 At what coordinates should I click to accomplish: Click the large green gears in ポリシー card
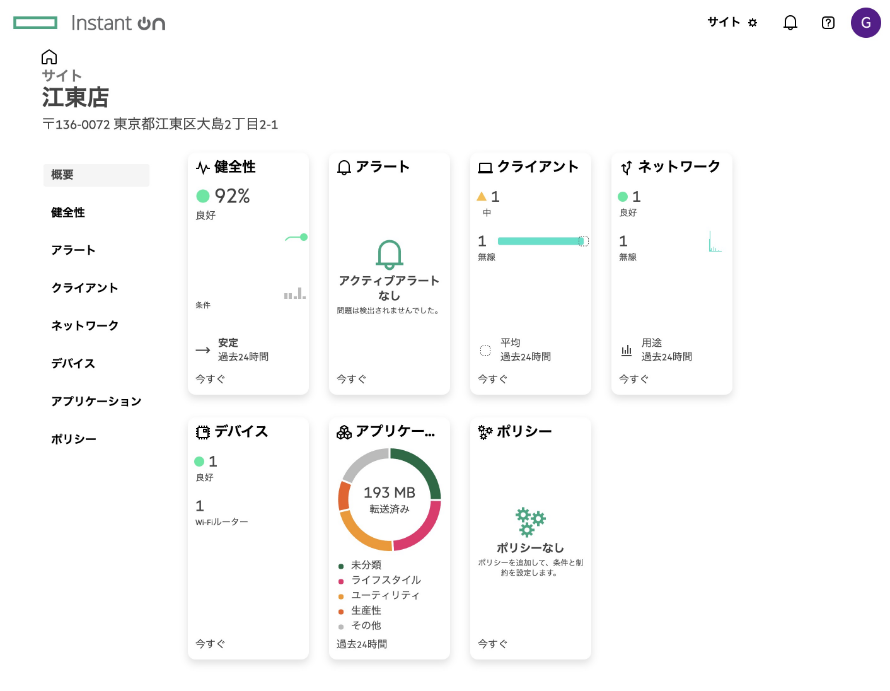530,522
